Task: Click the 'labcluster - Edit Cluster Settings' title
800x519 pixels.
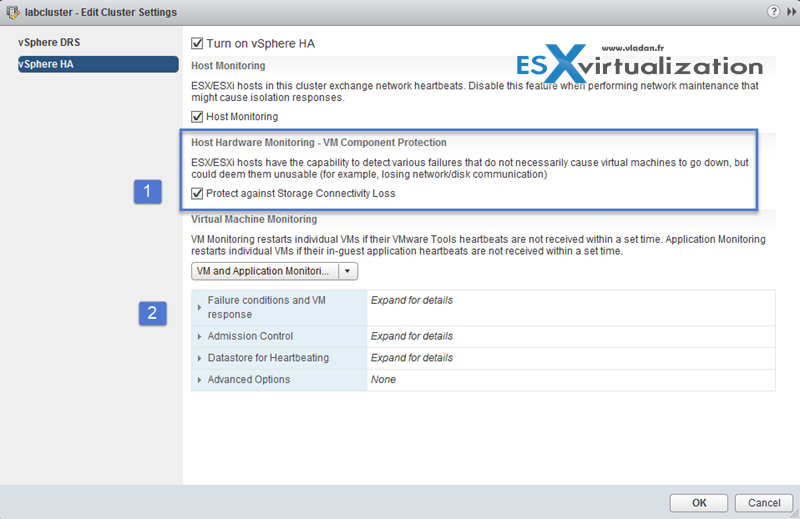Action: pyautogui.click(x=101, y=12)
